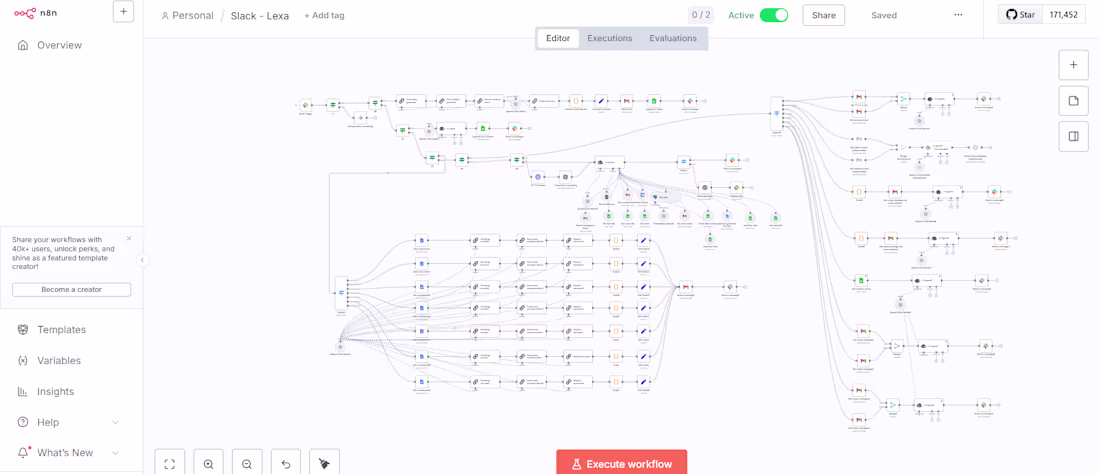Click the Share button
Viewport: 1100px width, 474px height.
[824, 15]
